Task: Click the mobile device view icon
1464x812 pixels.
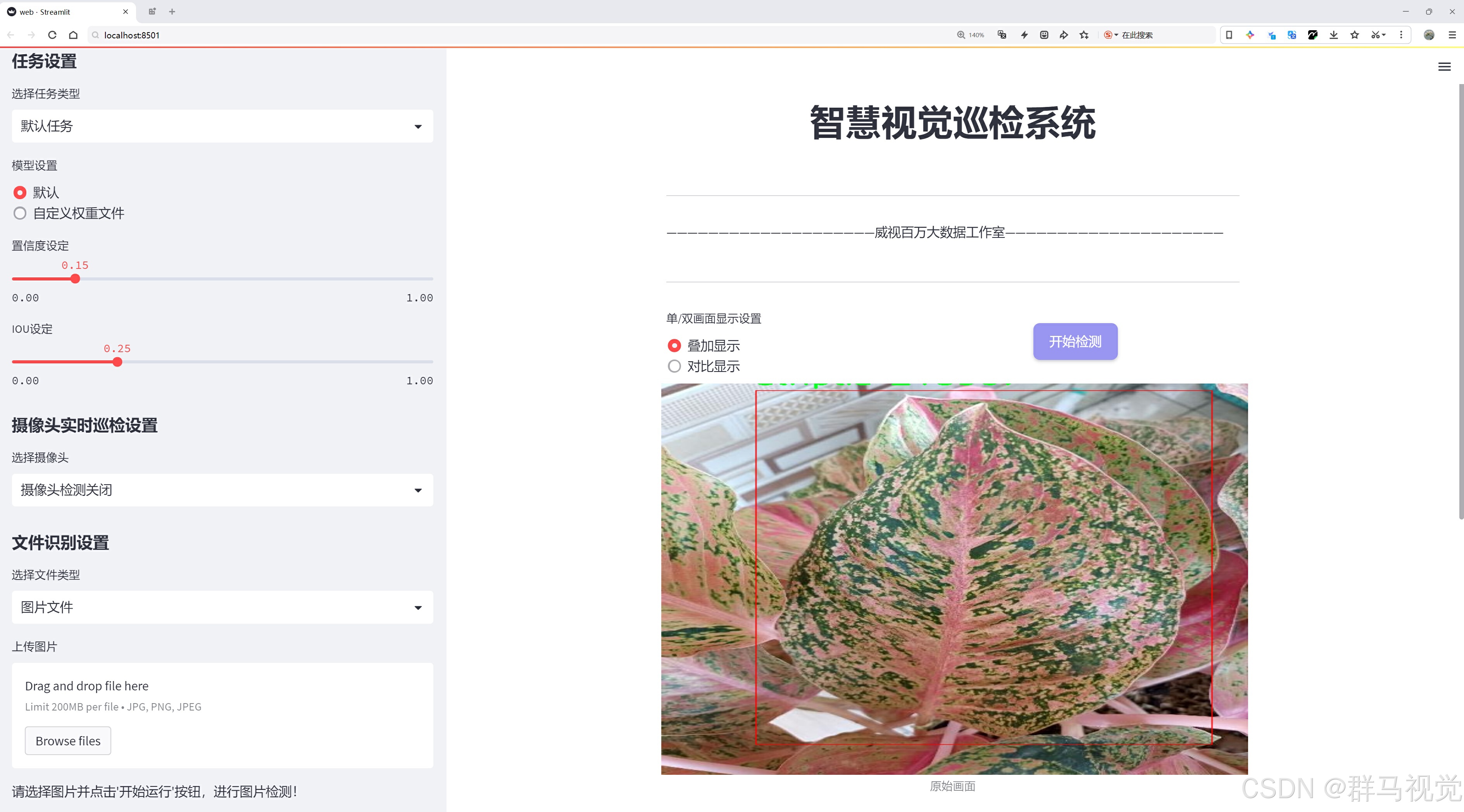Action: [x=1229, y=35]
